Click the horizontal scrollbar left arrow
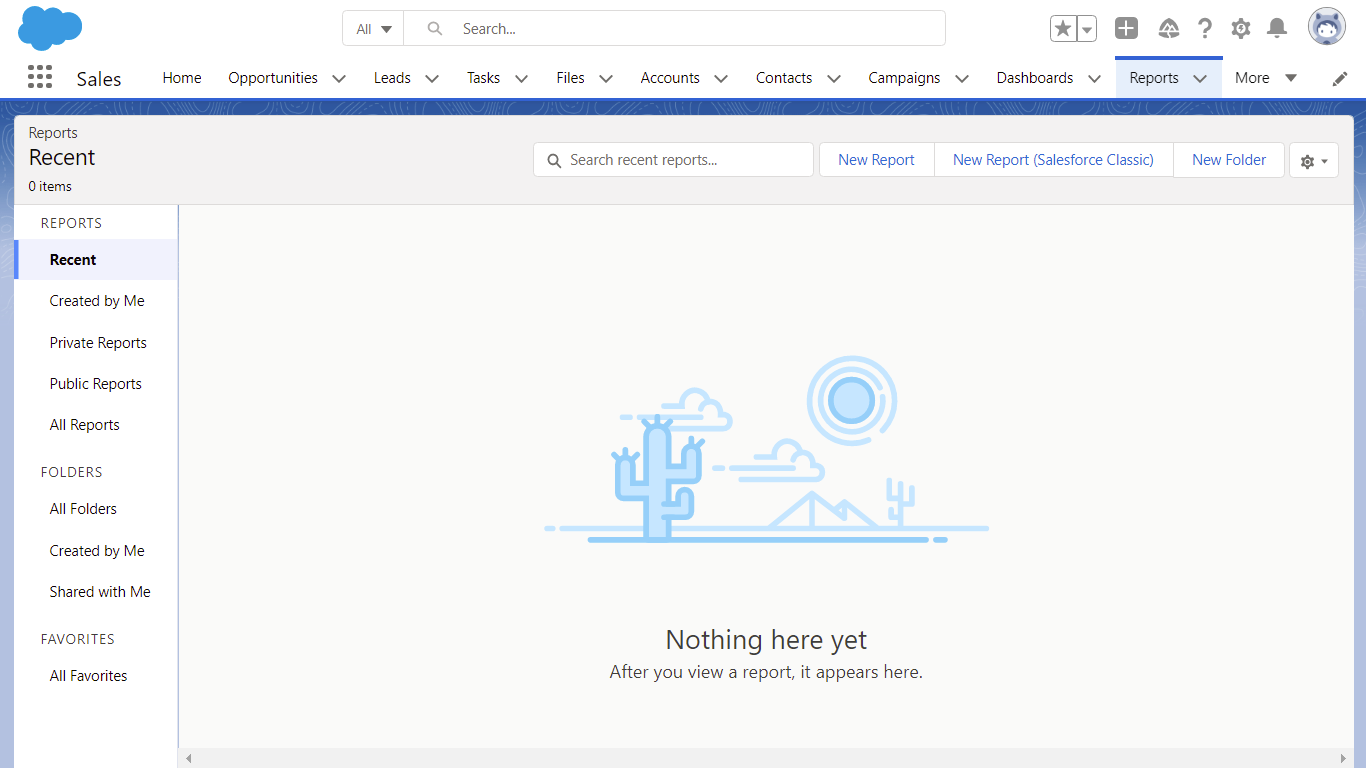The image size is (1366, 768). (x=189, y=759)
